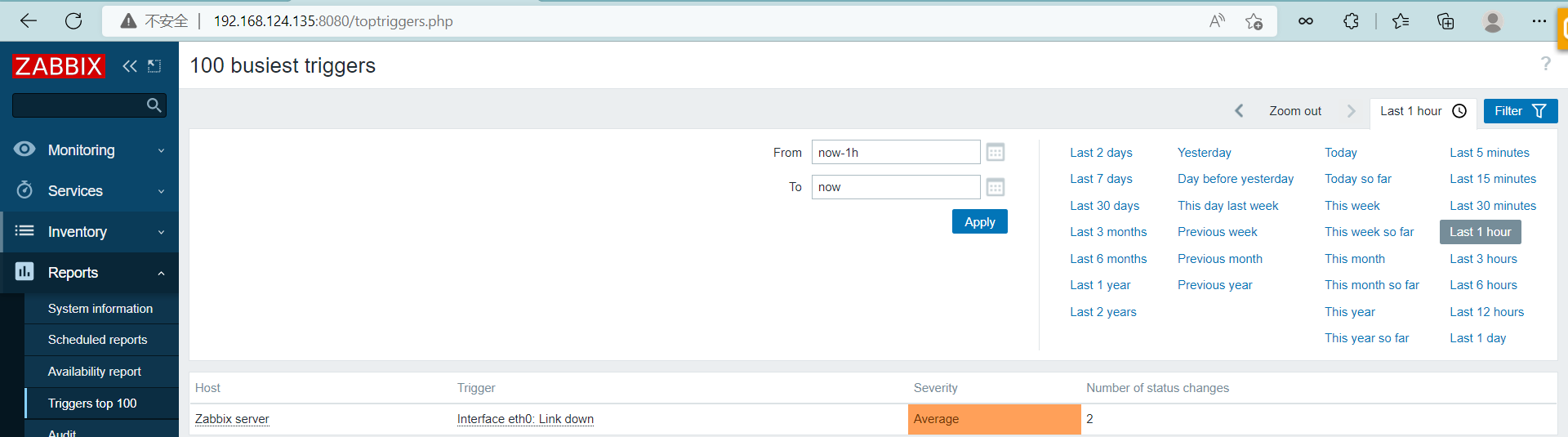Expand the Services menu section
This screenshot has width=1568, height=437.
click(90, 191)
